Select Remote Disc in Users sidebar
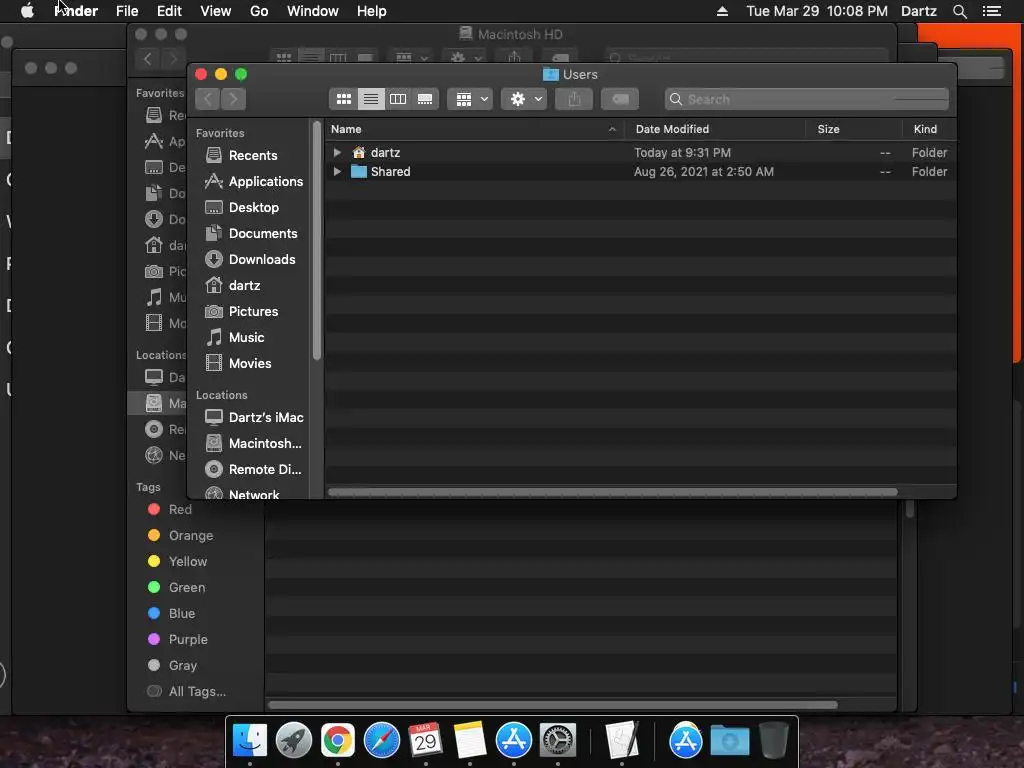Image resolution: width=1024 pixels, height=768 pixels. (253, 470)
